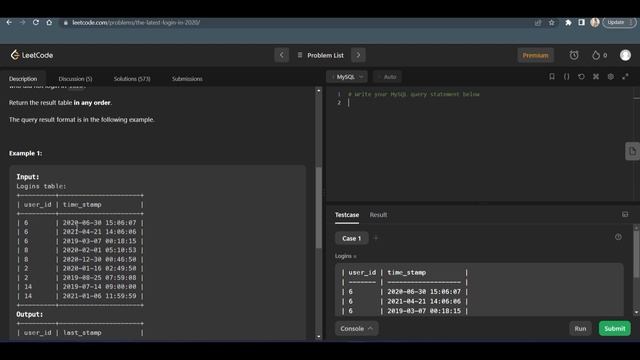The width and height of the screenshot is (640, 360).
Task: Go to previous problem arrow
Action: tap(282, 55)
